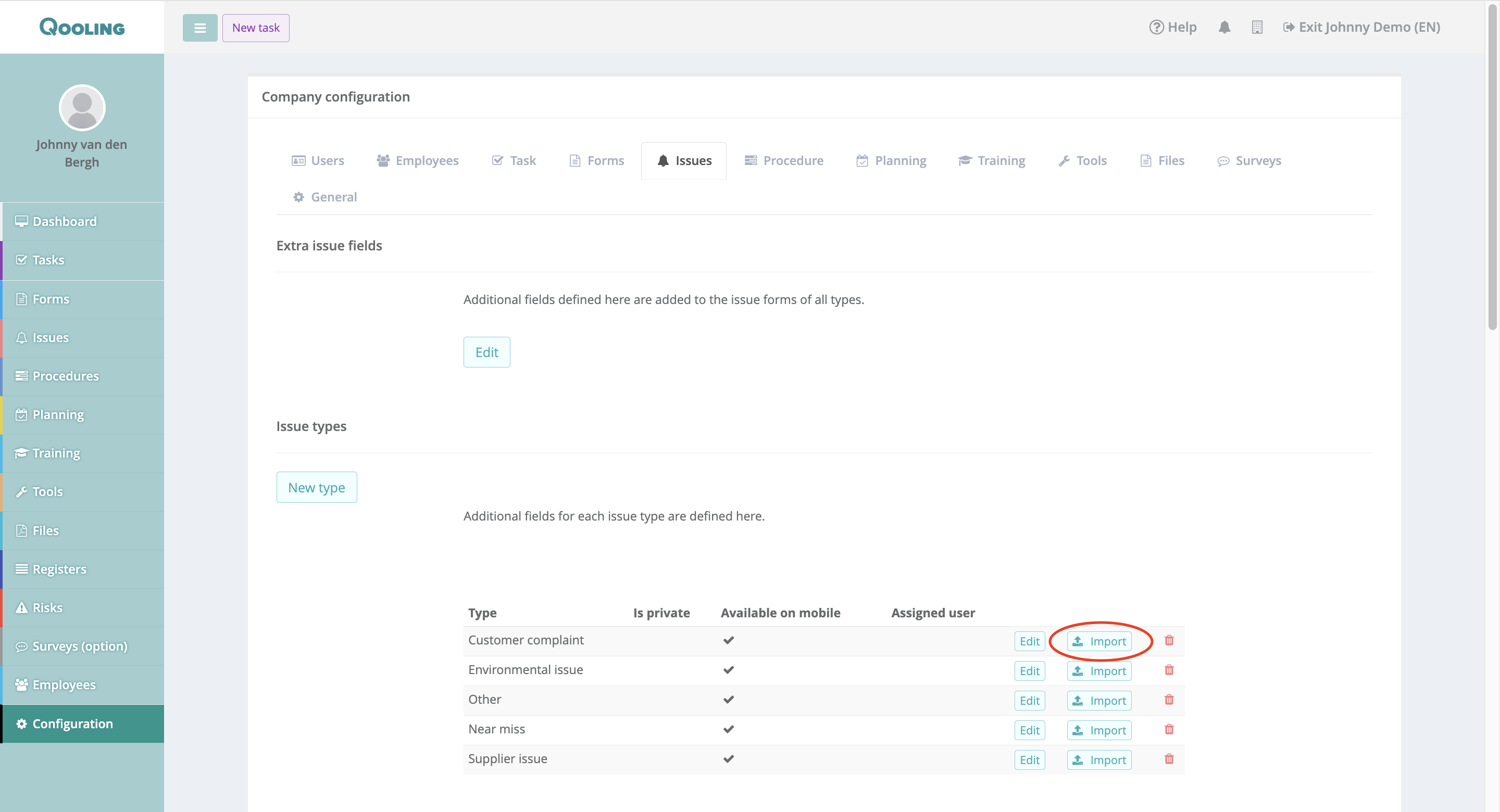
Task: Click the New task button
Action: click(256, 28)
